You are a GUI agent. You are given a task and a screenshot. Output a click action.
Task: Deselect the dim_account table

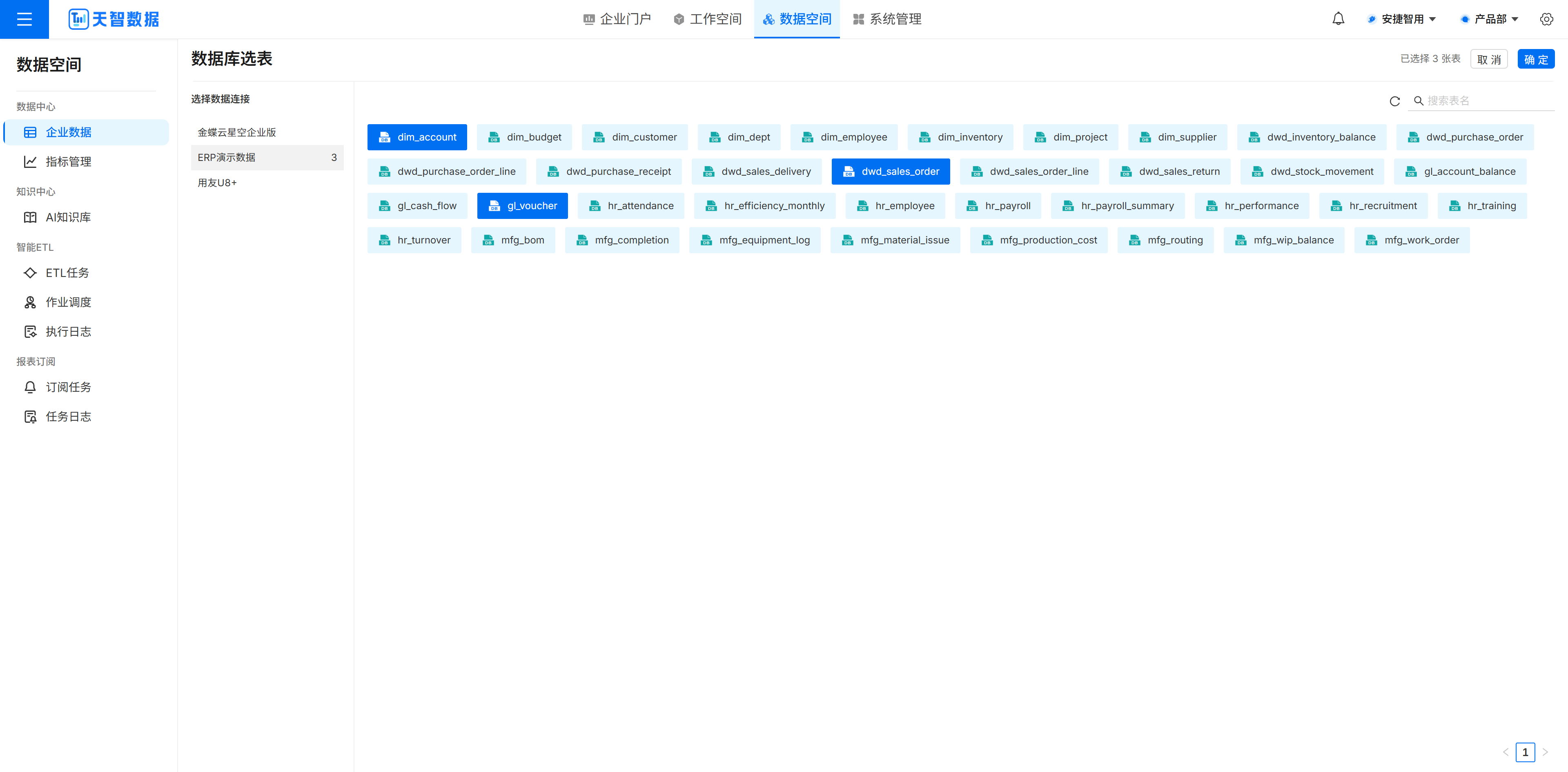(417, 137)
